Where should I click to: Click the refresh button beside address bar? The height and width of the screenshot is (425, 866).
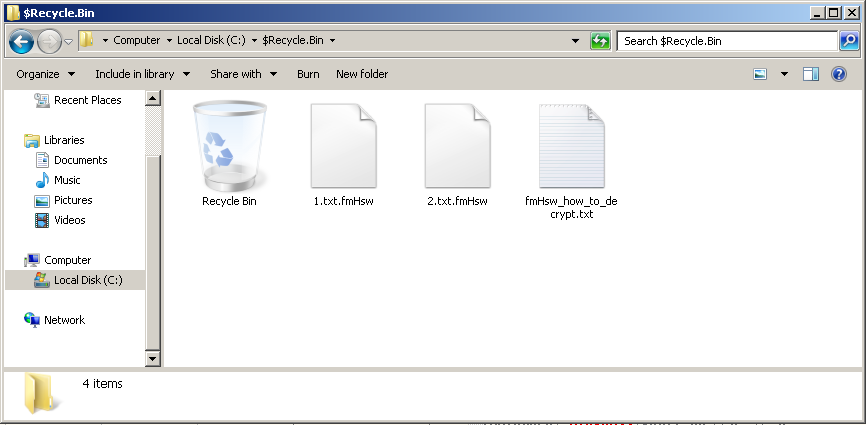[x=600, y=41]
